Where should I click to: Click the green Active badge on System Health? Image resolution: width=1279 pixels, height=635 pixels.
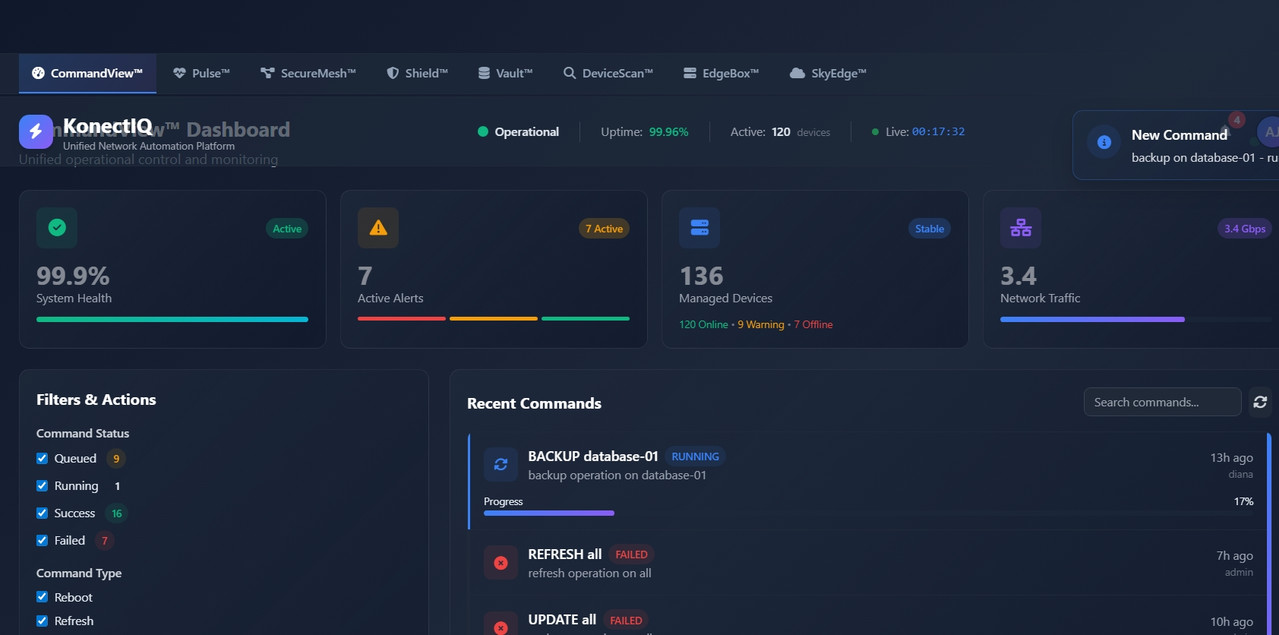click(287, 229)
